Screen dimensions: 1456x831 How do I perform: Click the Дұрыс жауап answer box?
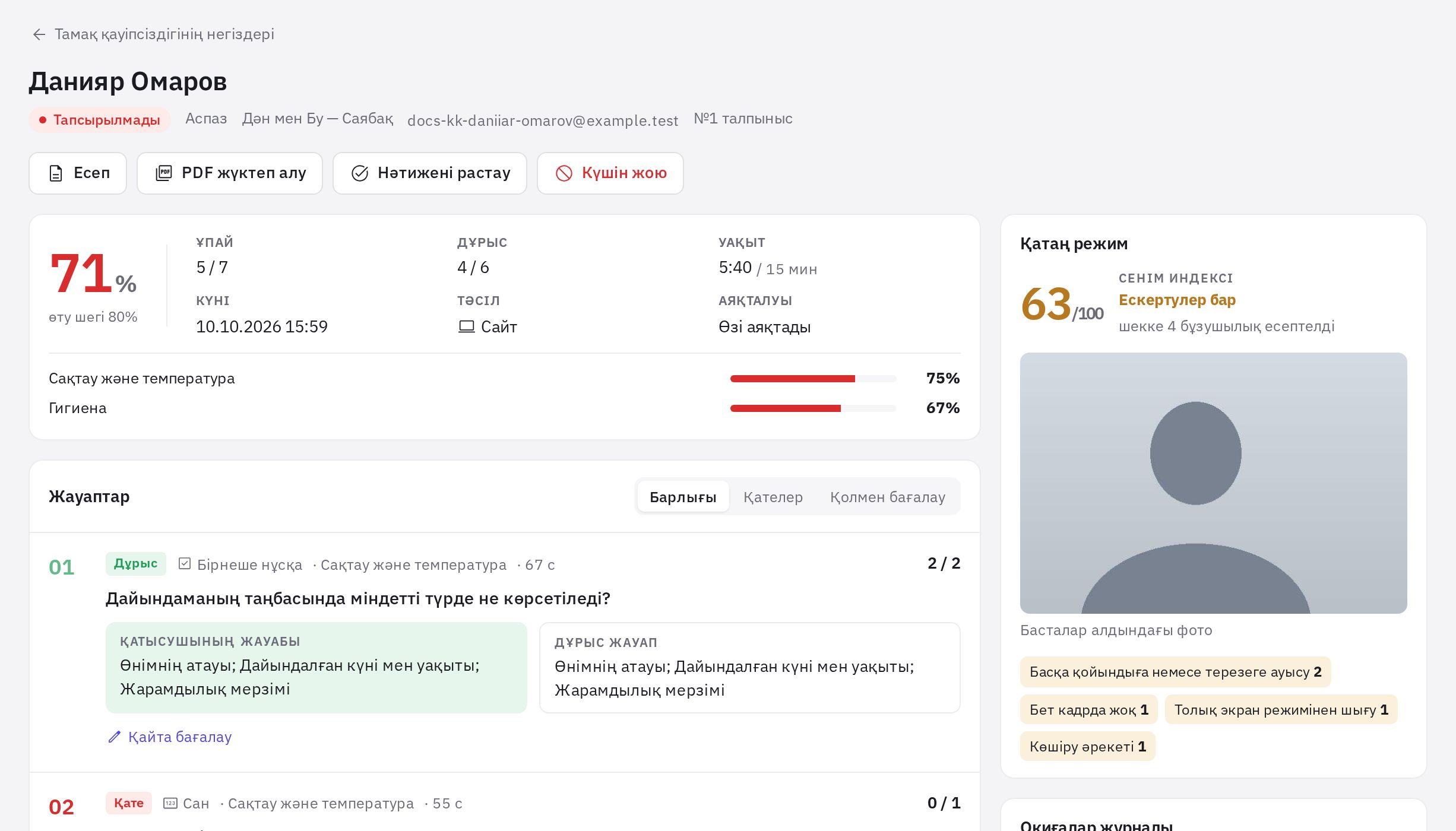(x=750, y=668)
